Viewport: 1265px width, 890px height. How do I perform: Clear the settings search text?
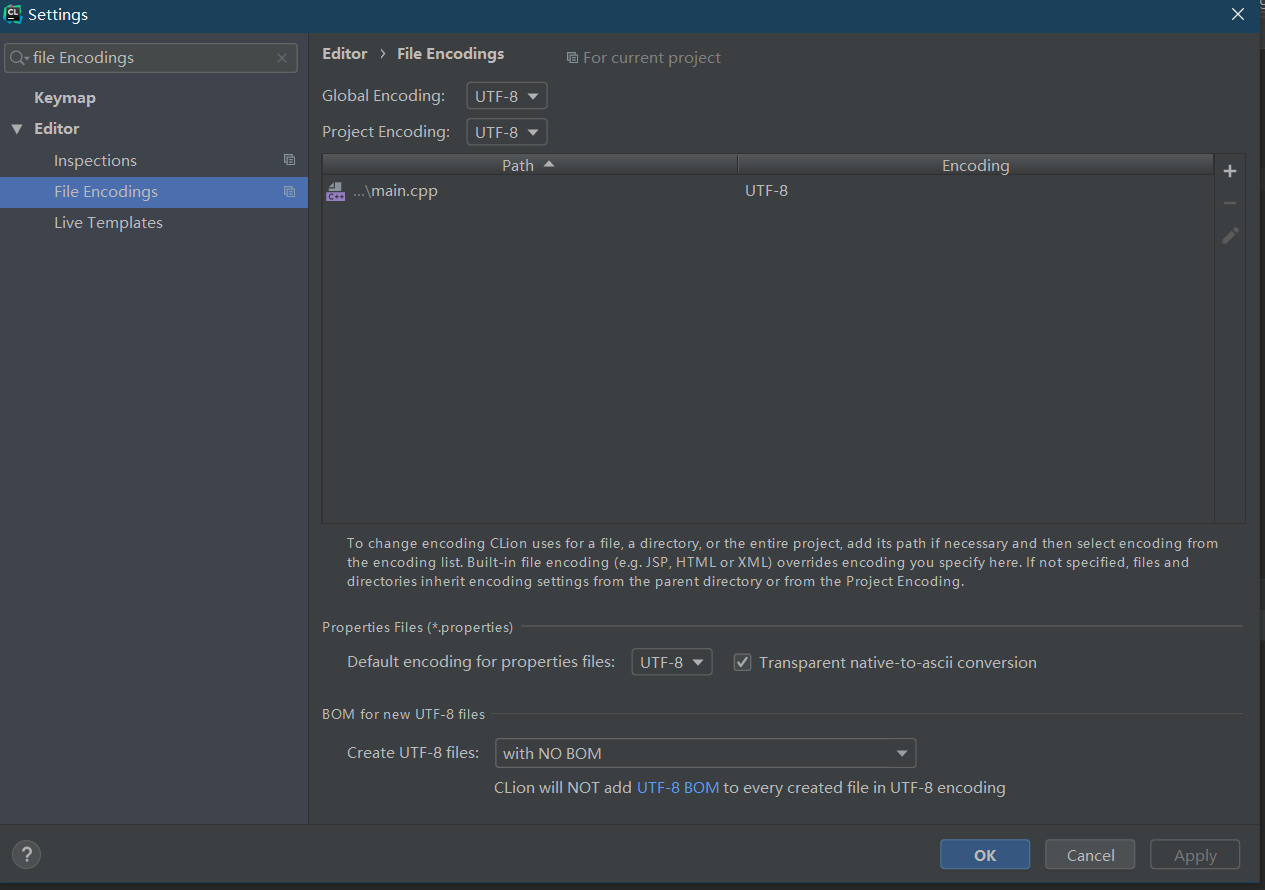[282, 58]
